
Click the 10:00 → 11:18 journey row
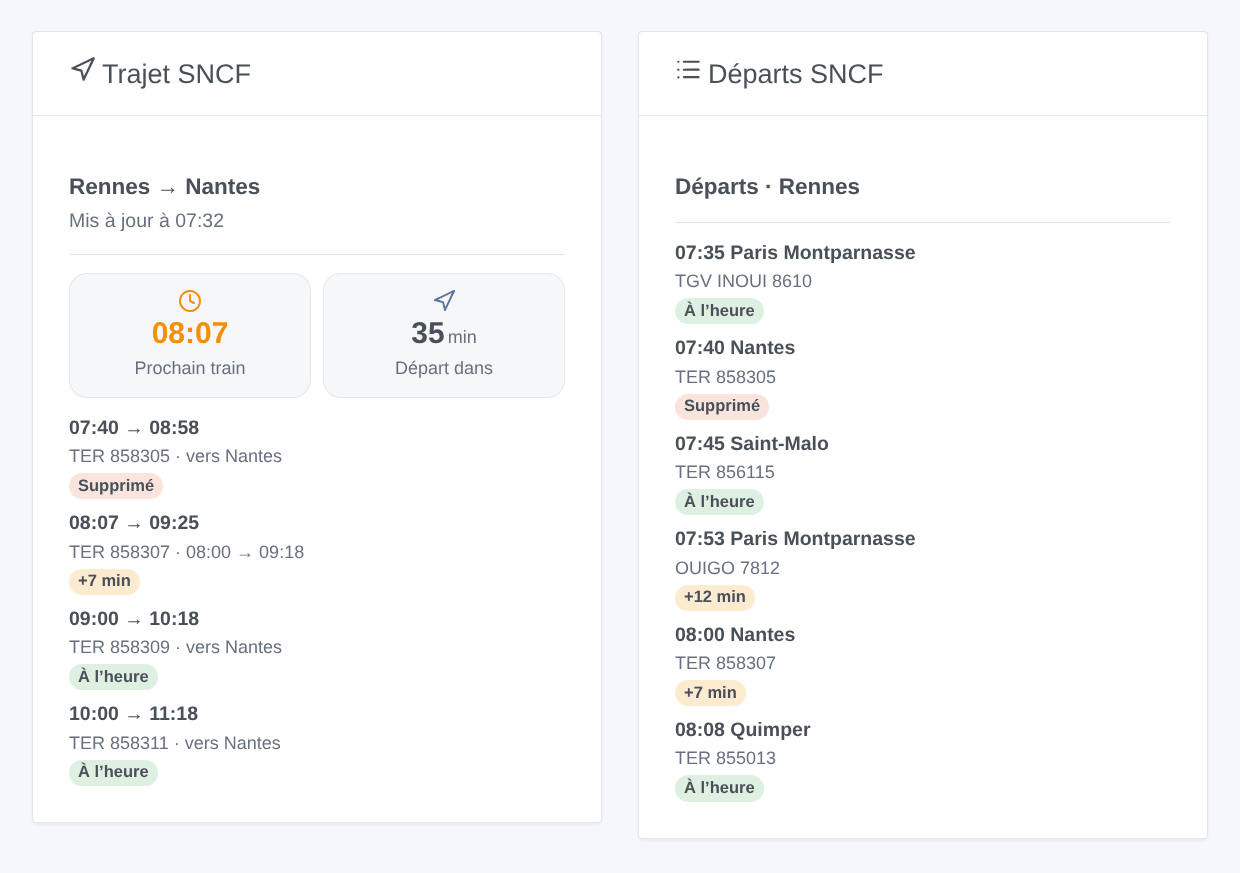point(134,714)
